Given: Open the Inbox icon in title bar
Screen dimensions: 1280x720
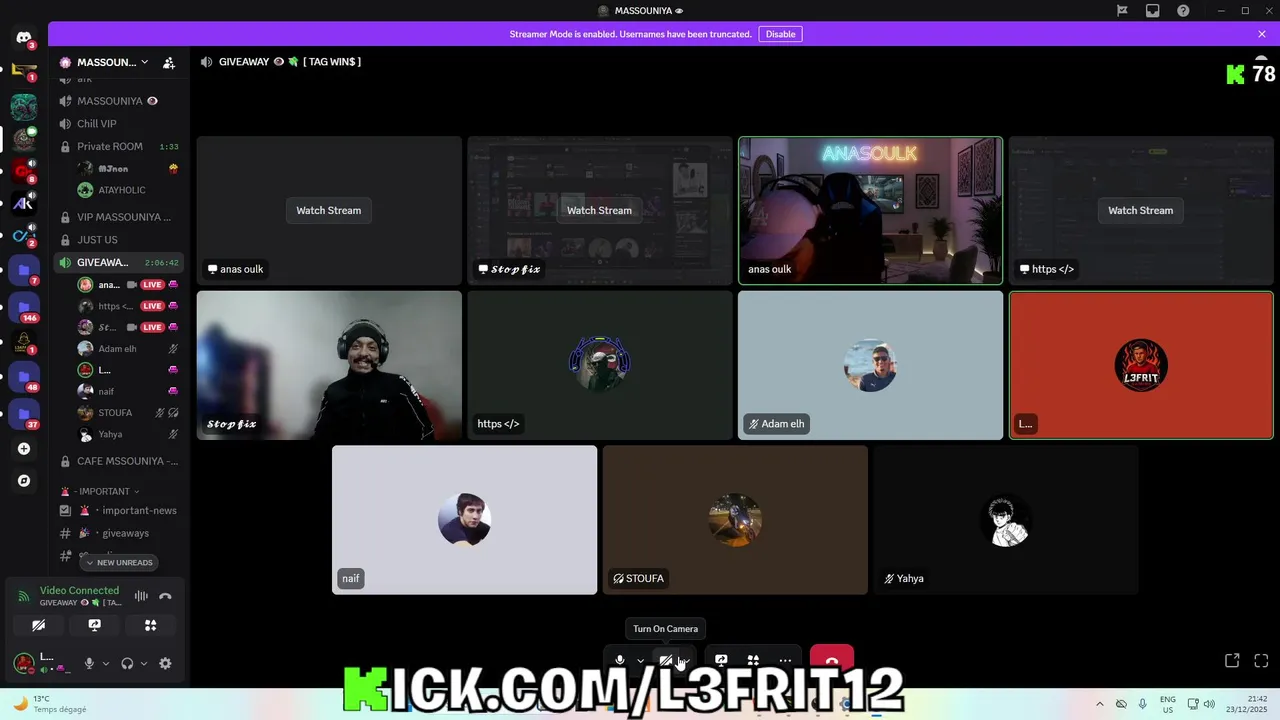Looking at the screenshot, I should click(1153, 11).
